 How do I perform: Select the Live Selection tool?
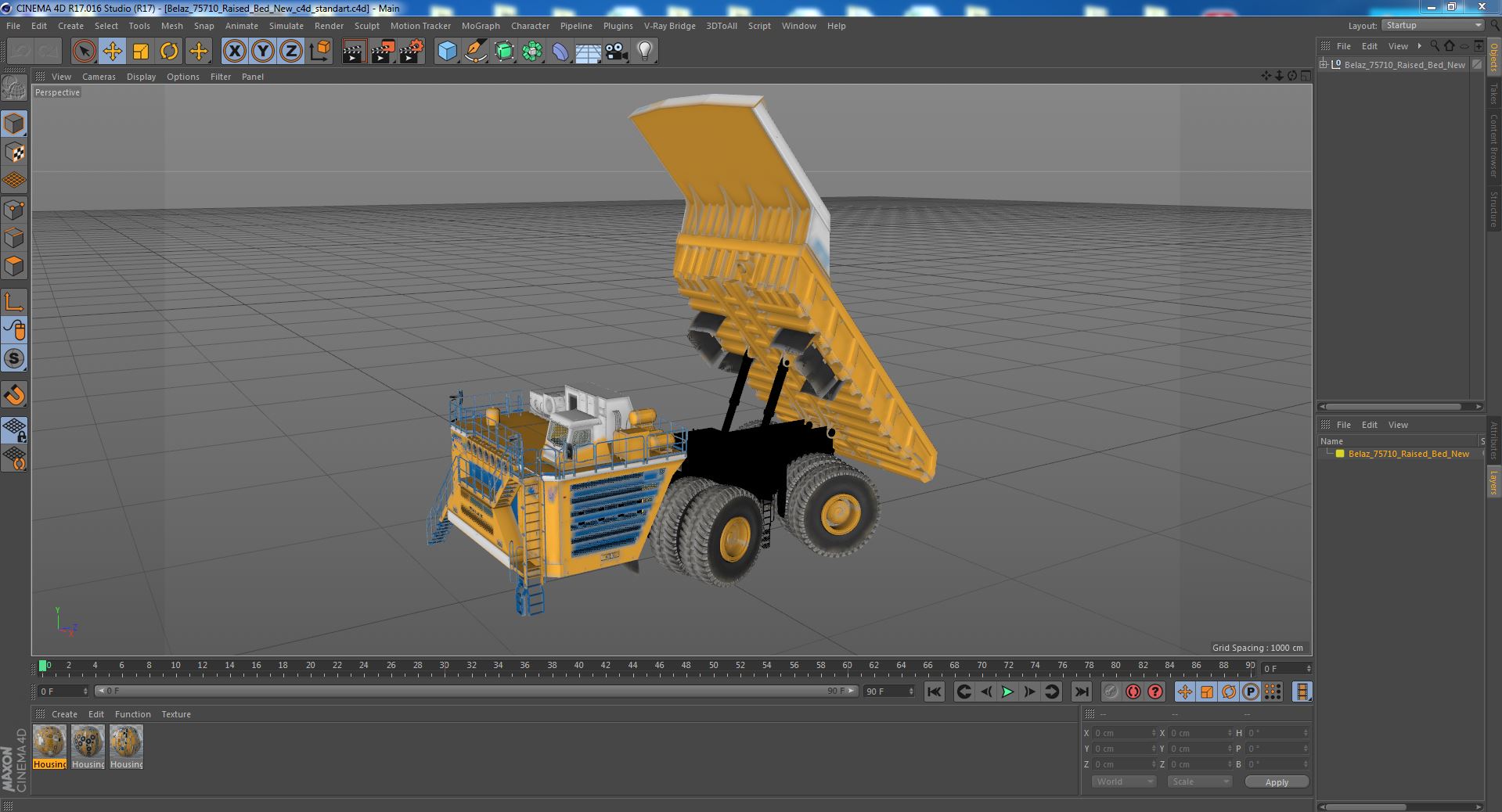click(84, 52)
